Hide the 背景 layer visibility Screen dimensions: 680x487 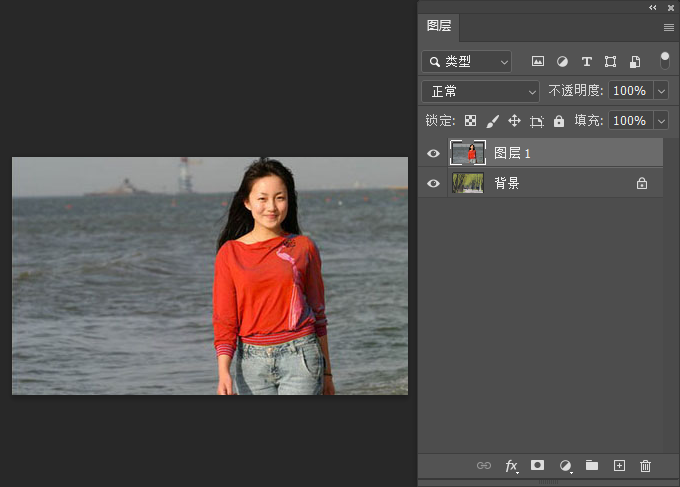[433, 184]
